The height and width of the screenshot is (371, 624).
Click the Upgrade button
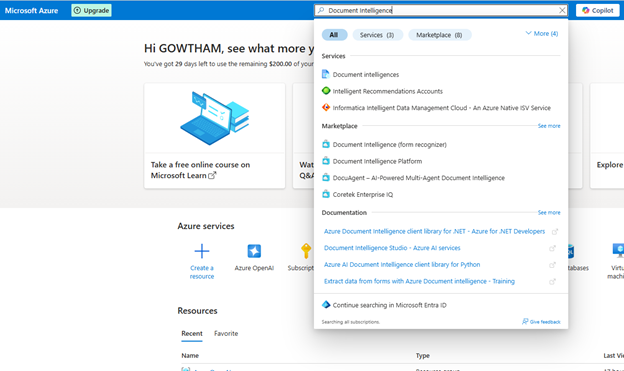(x=92, y=10)
